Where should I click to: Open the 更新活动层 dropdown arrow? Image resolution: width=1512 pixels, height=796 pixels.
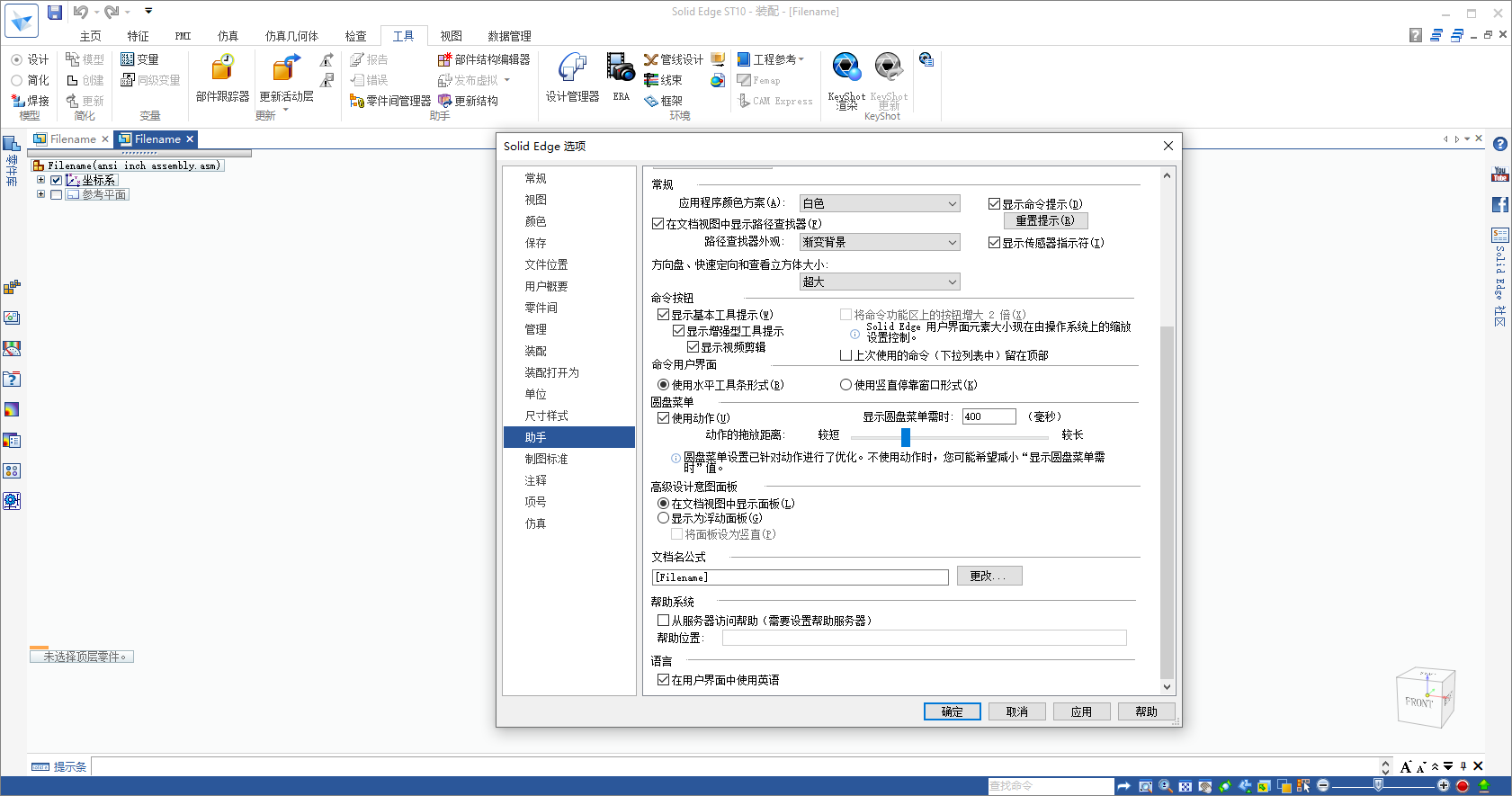[286, 111]
